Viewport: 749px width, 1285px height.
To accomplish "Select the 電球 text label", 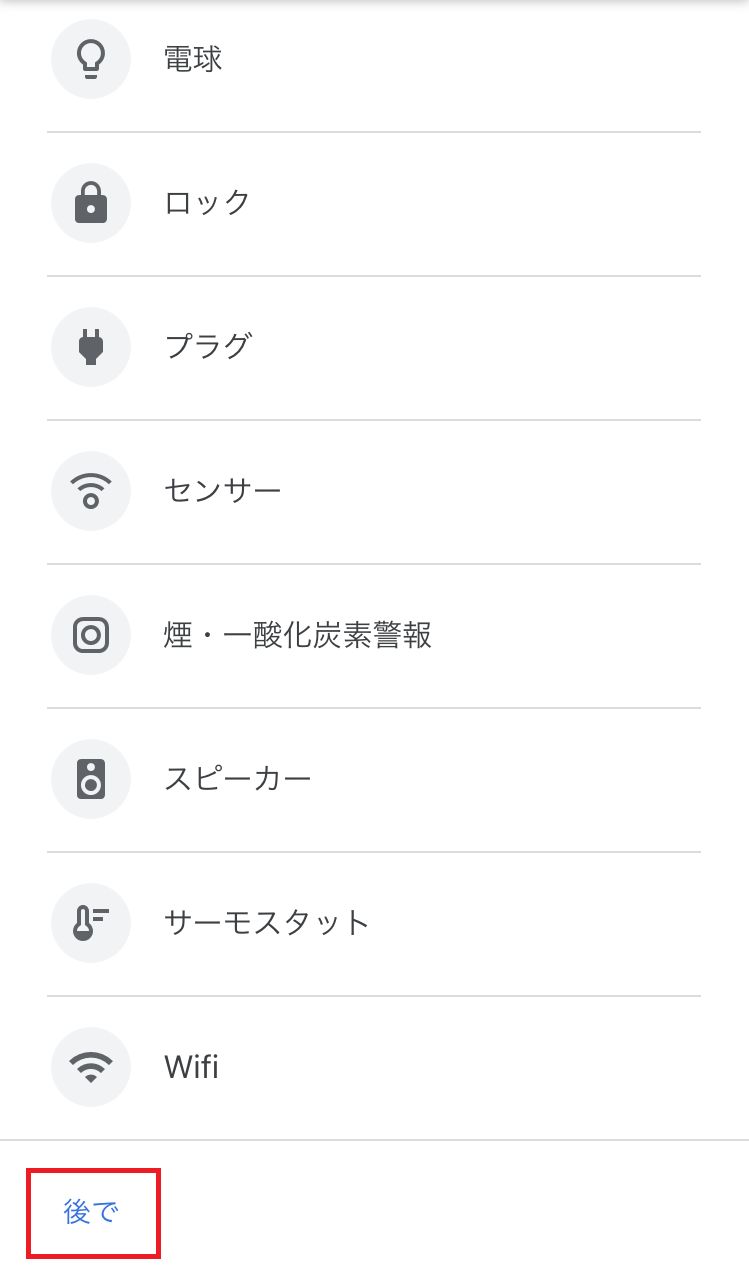I will 193,60.
